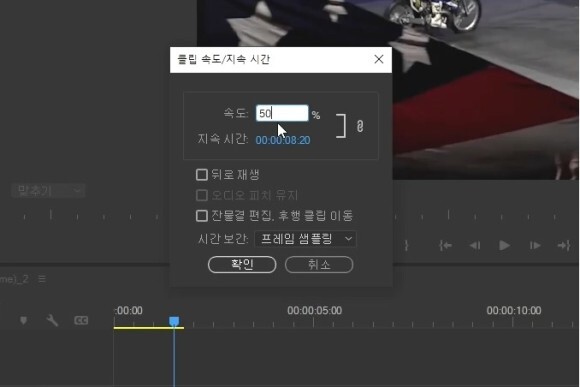Image resolution: width=580 pixels, height=387 pixels.
Task: Step forward one frame in monitor
Action: pyautogui.click(x=535, y=245)
